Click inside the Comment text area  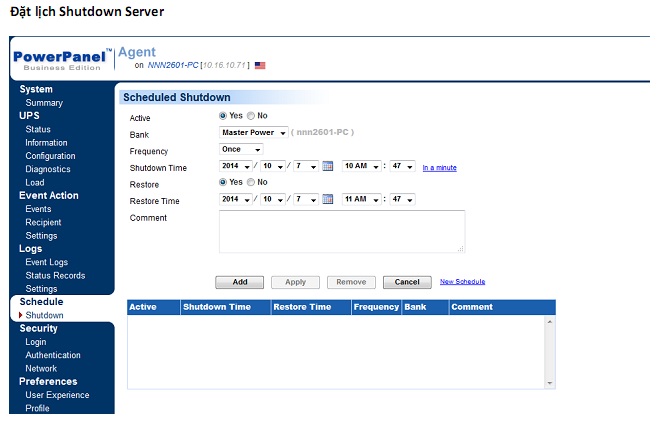pyautogui.click(x=341, y=231)
